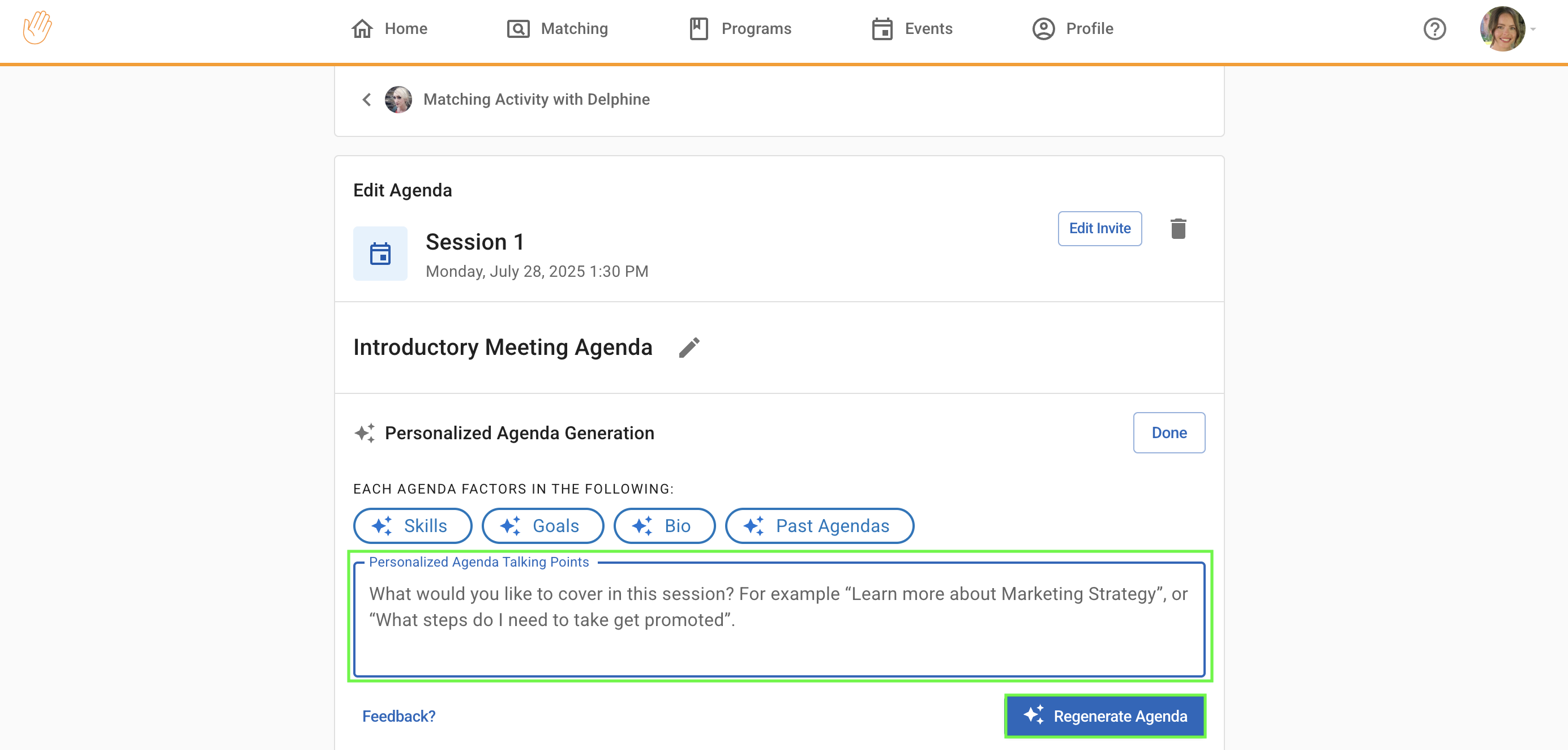Expand the user account dropdown arrow
Viewport: 1568px width, 750px height.
(x=1533, y=29)
